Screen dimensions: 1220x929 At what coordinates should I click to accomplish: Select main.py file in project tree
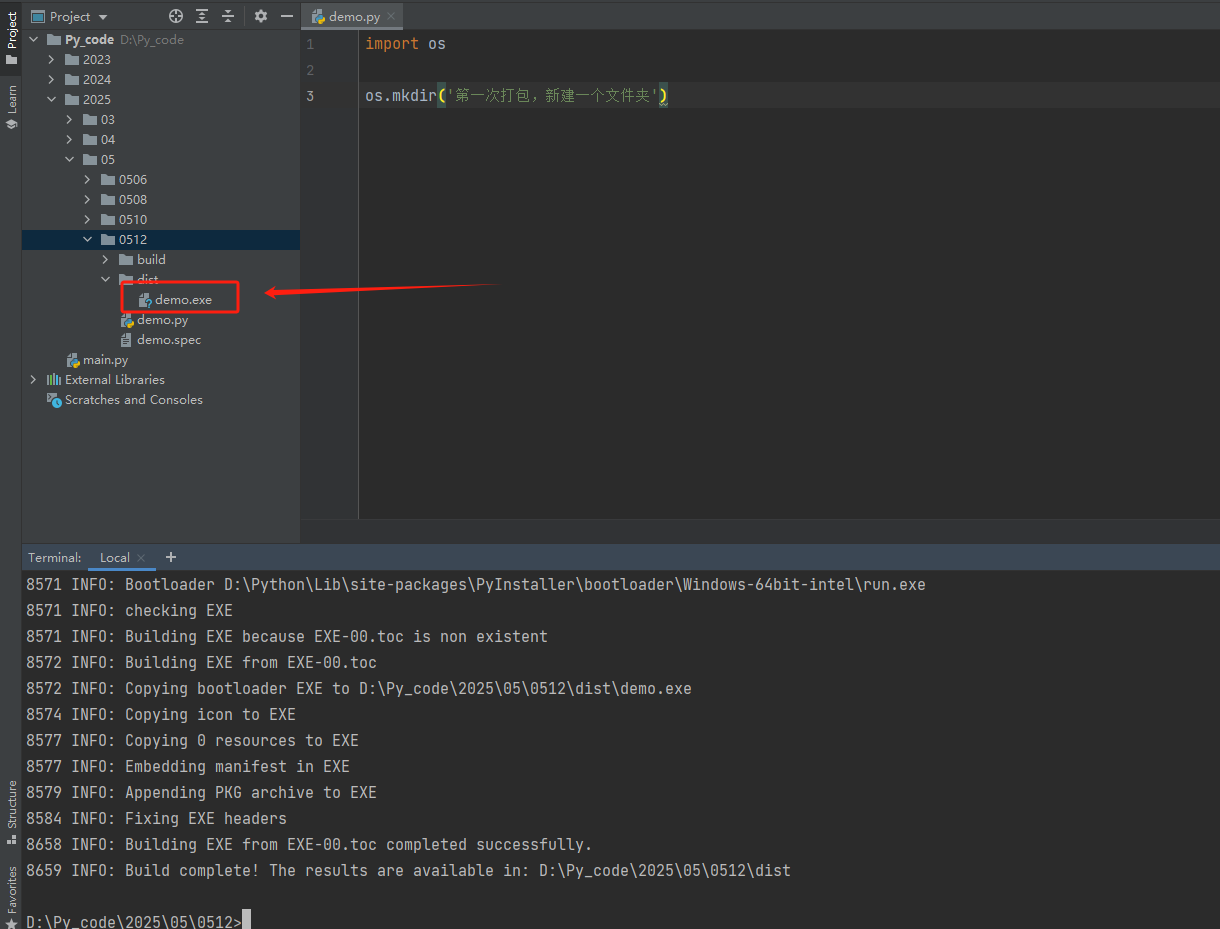coord(105,360)
